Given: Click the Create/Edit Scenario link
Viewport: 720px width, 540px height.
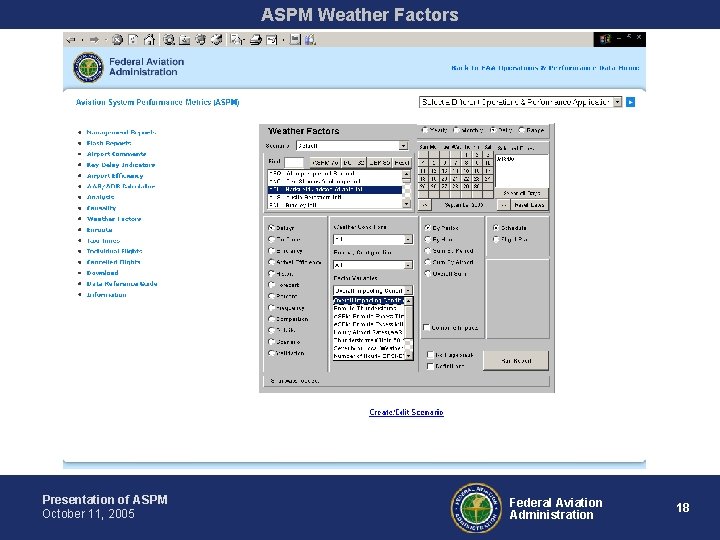Looking at the screenshot, I should (x=406, y=412).
